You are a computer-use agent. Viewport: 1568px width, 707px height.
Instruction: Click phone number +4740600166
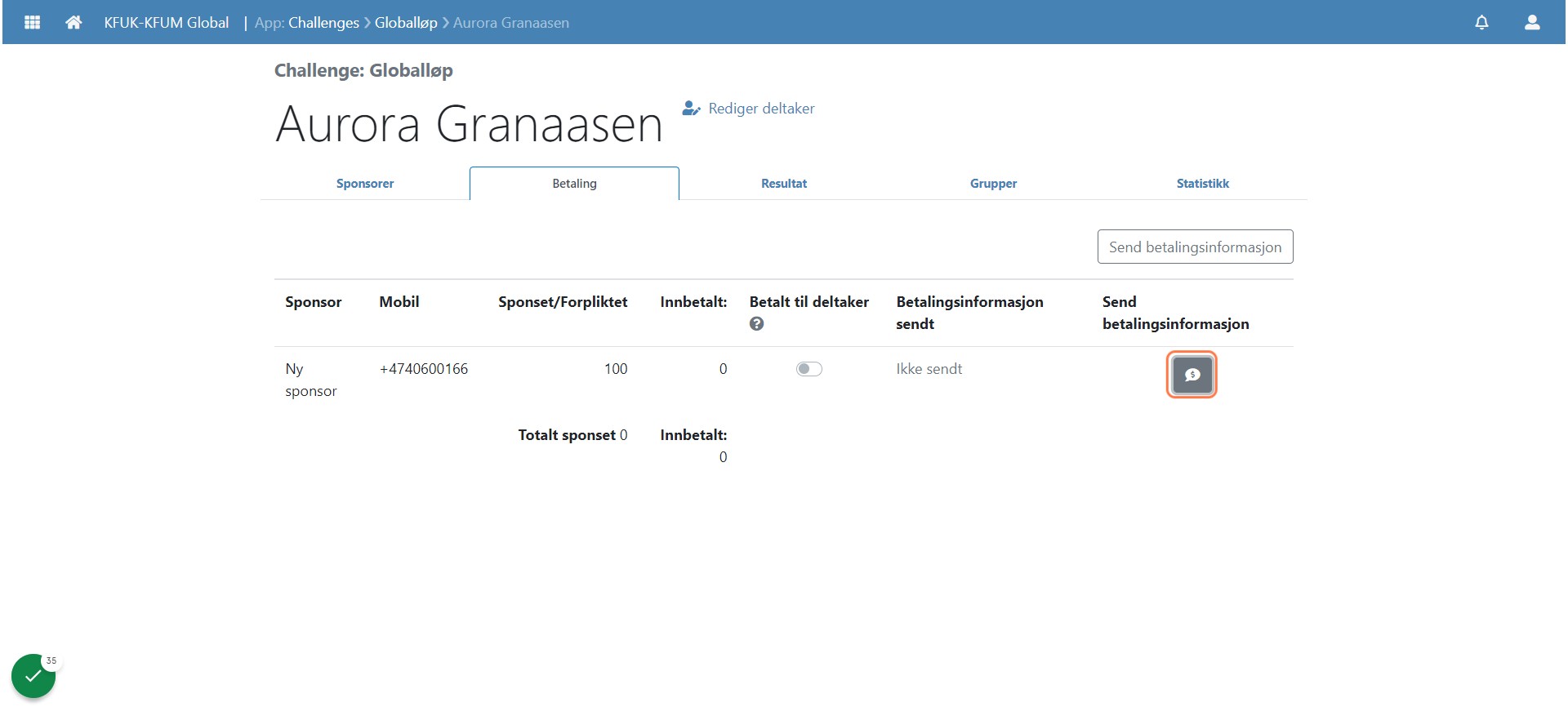424,369
